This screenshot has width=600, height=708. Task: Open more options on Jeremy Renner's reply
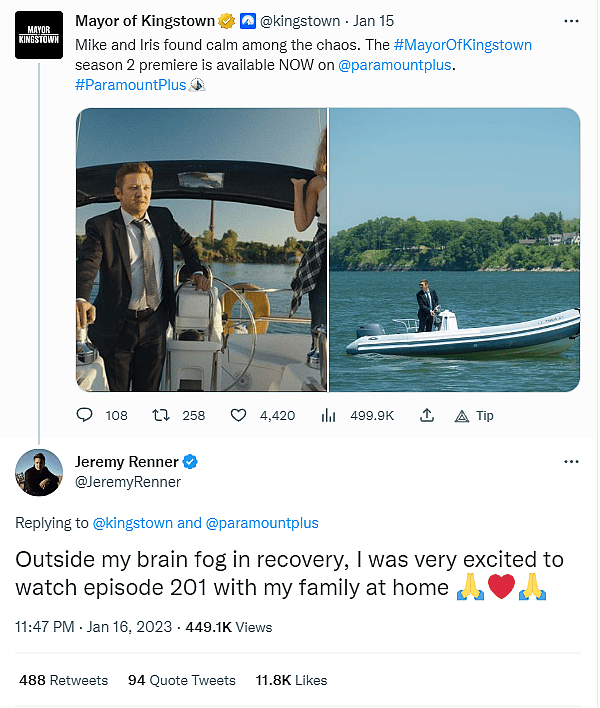(571, 462)
